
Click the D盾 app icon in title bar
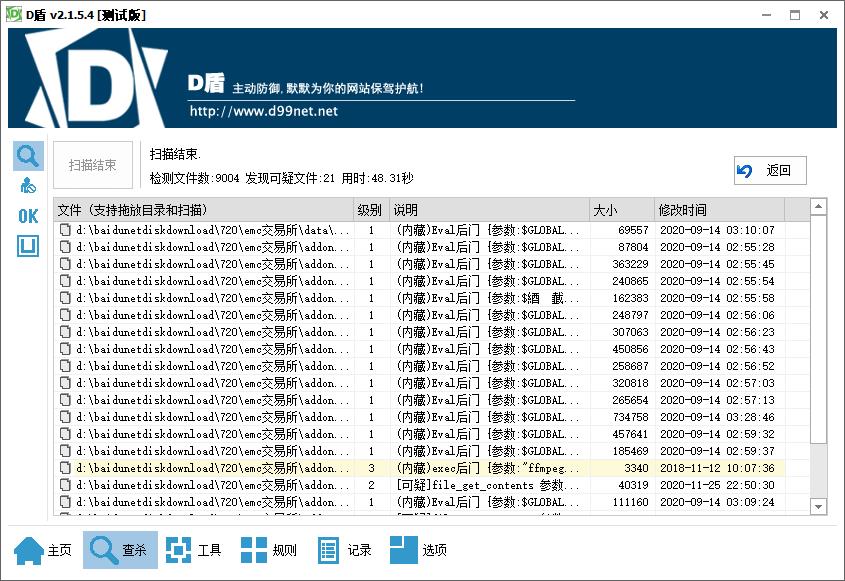coord(14,15)
